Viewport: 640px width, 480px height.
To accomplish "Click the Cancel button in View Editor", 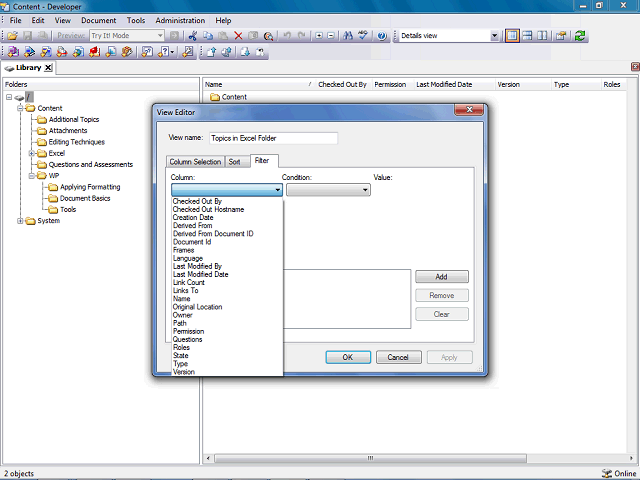I will pos(398,357).
